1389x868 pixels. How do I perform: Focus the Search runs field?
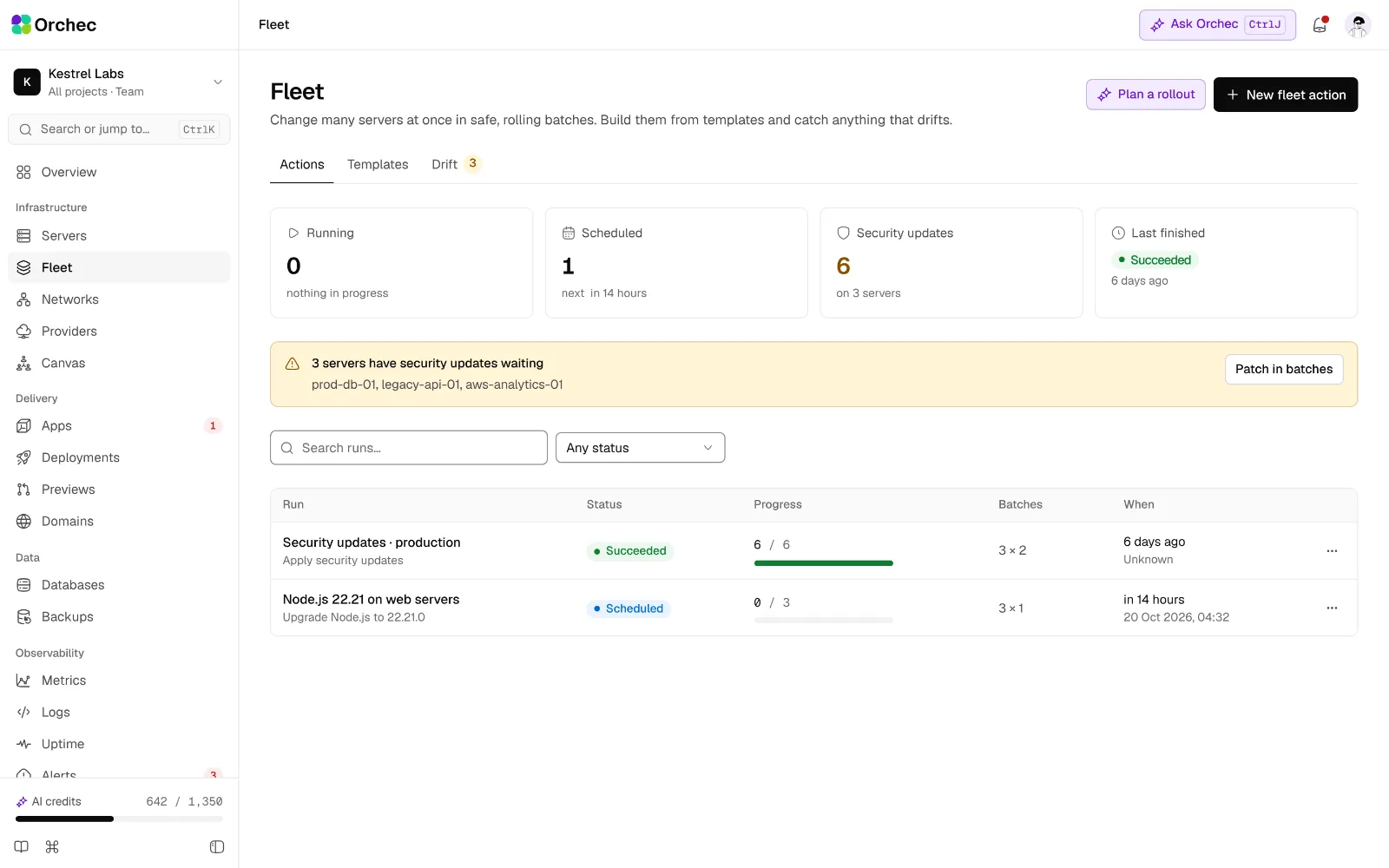409,448
